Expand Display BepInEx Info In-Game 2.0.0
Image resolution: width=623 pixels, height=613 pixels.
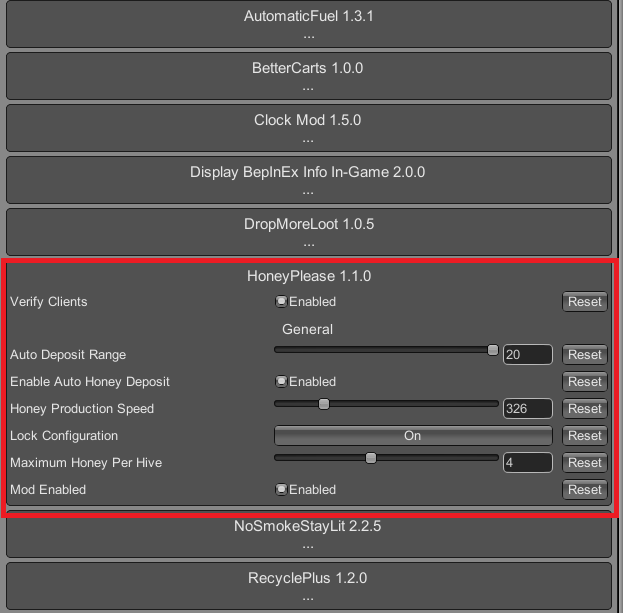(309, 180)
